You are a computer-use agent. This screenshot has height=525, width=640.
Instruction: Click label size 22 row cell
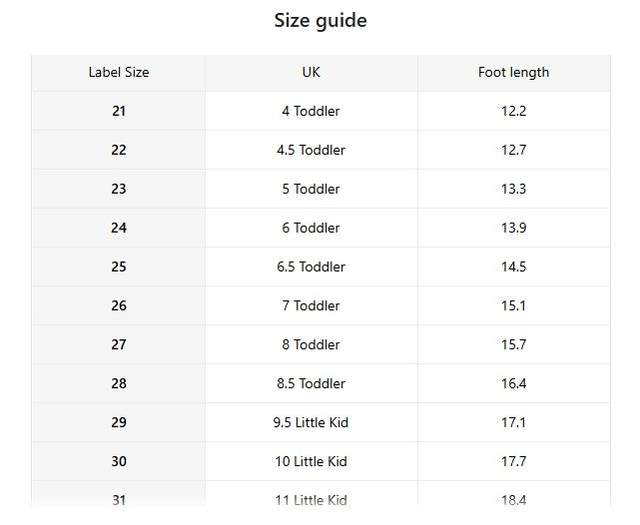point(119,150)
